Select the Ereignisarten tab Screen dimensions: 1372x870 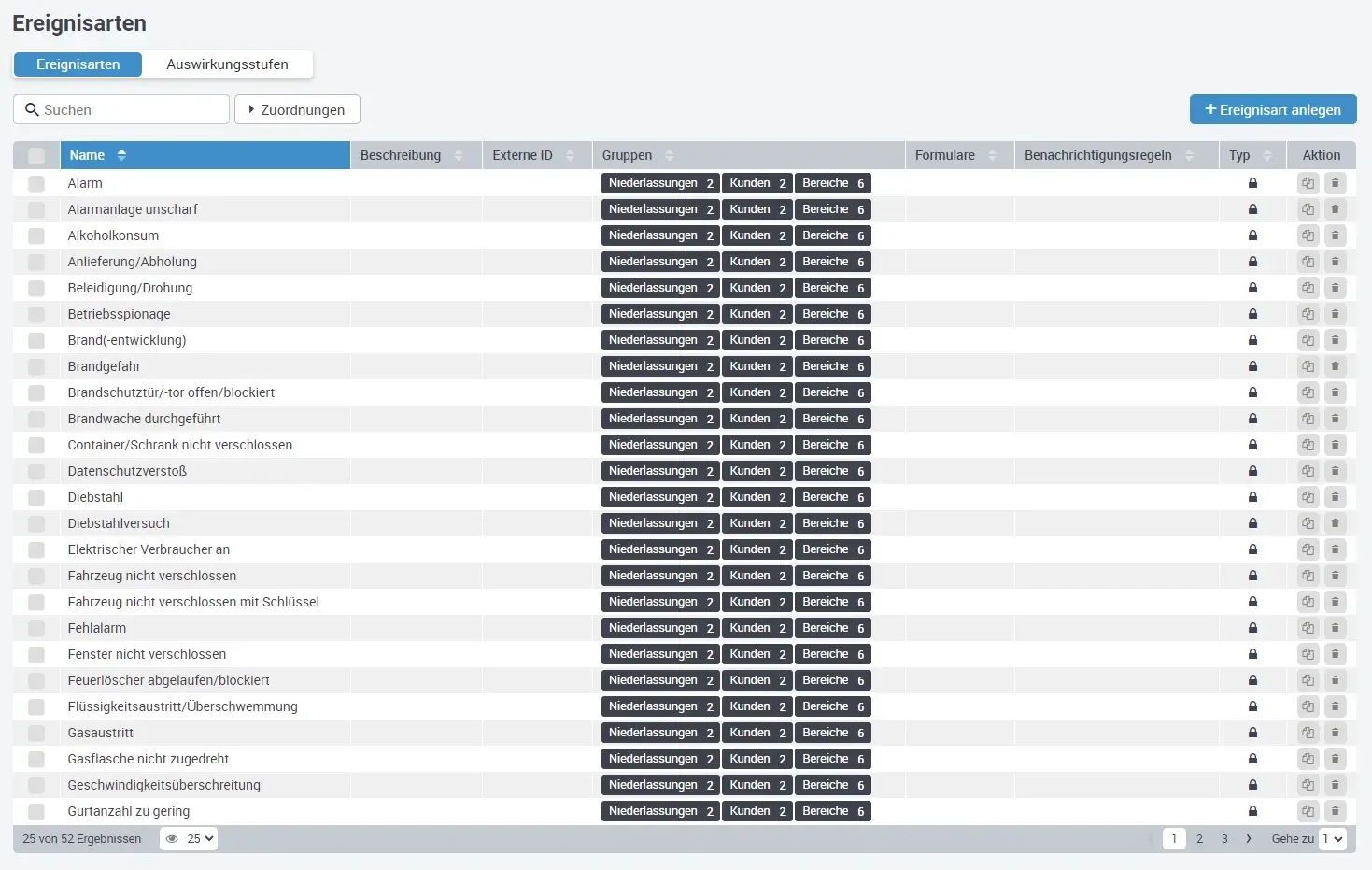pyautogui.click(x=78, y=64)
